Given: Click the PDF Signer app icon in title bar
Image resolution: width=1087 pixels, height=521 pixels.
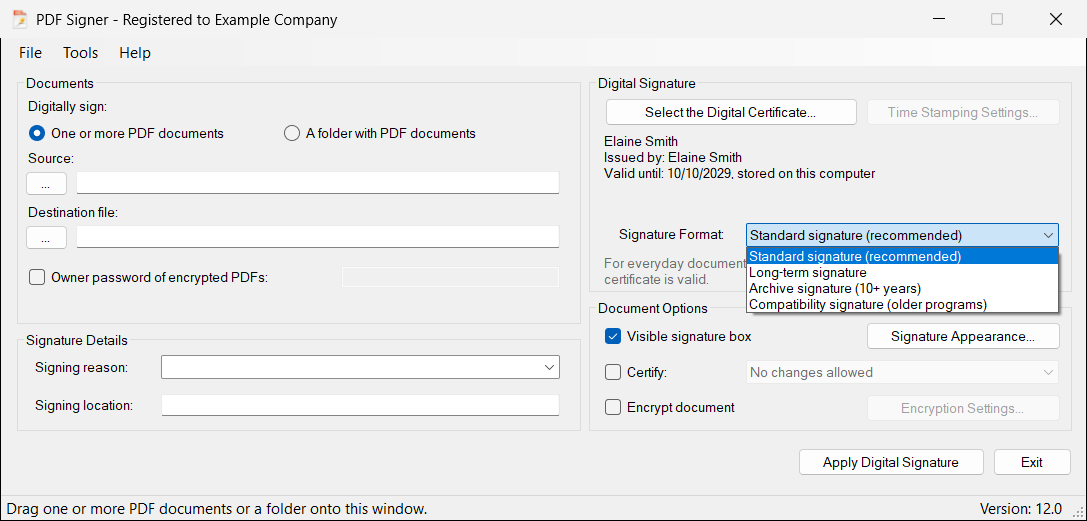Looking at the screenshot, I should tap(19, 19).
